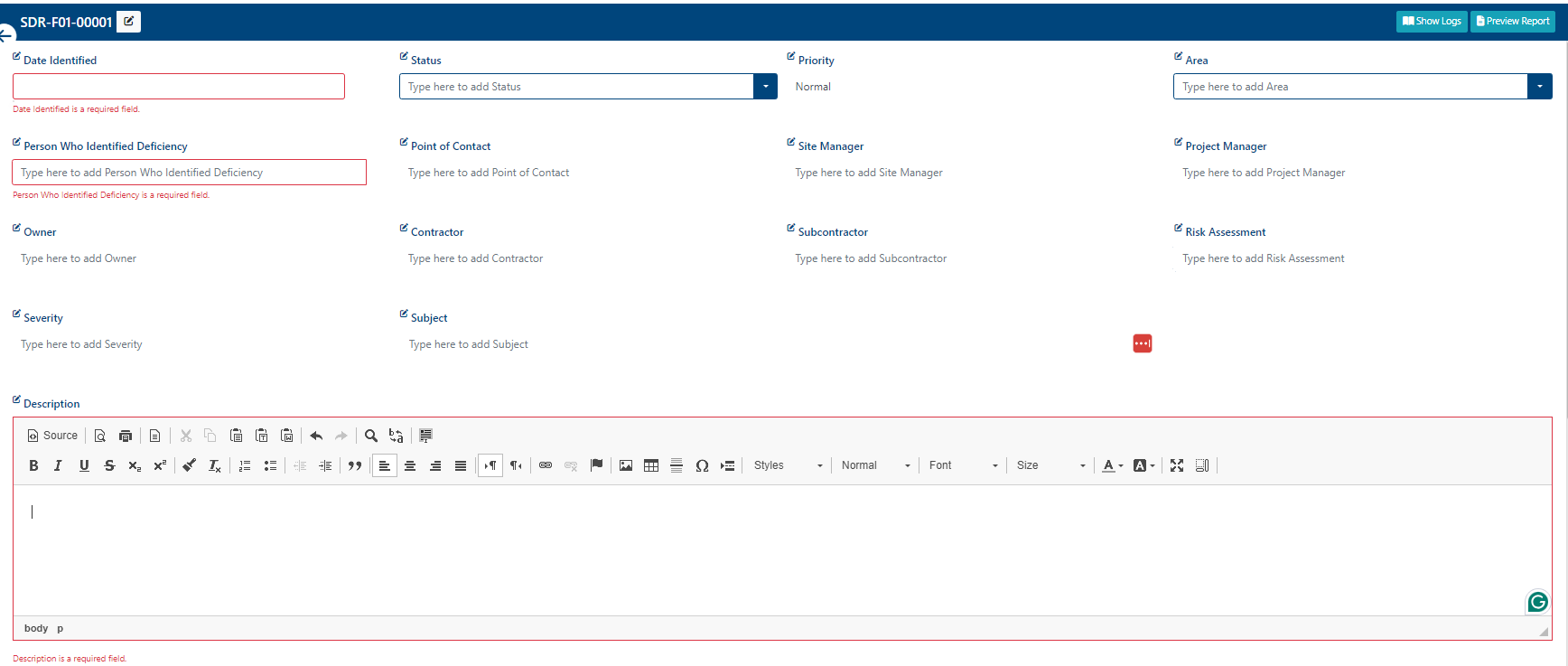This screenshot has height=666, width=1568.
Task: Open the Styles dropdown
Action: (789, 465)
